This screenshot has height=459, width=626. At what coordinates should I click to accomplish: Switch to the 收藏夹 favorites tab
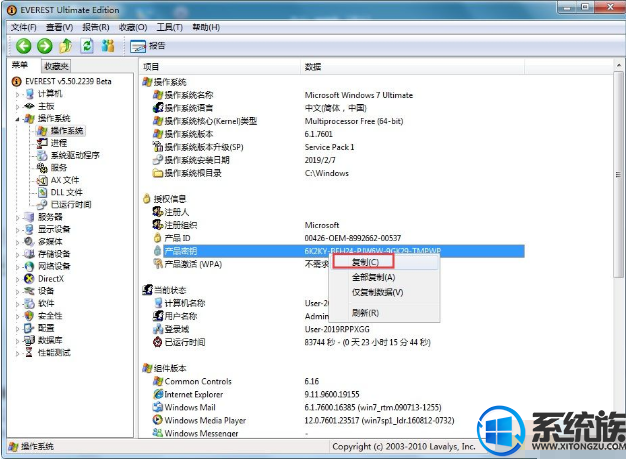point(56,66)
